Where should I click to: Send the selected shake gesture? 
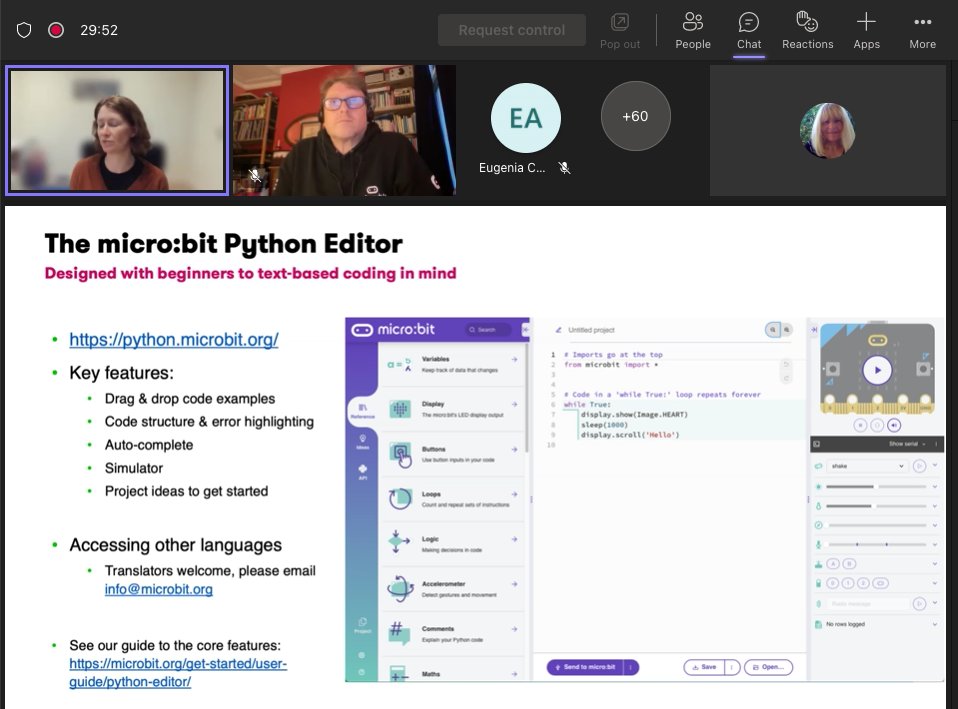[x=919, y=466]
